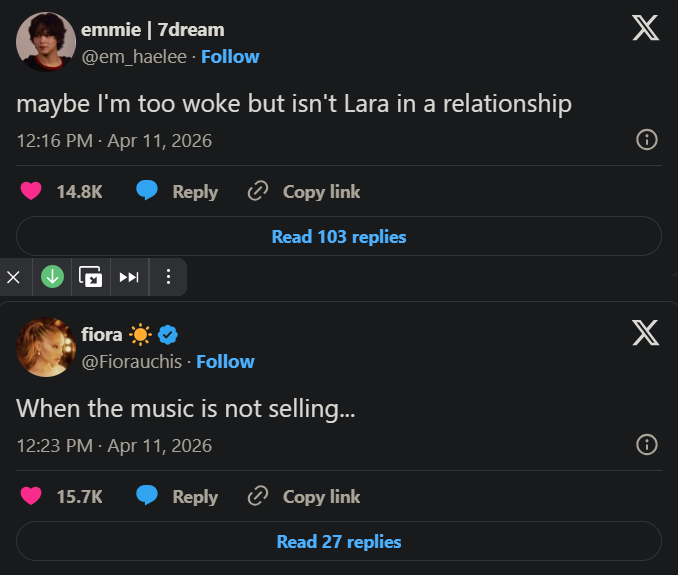Open info icon on fiora's tweet
Image resolution: width=678 pixels, height=575 pixels.
click(647, 445)
